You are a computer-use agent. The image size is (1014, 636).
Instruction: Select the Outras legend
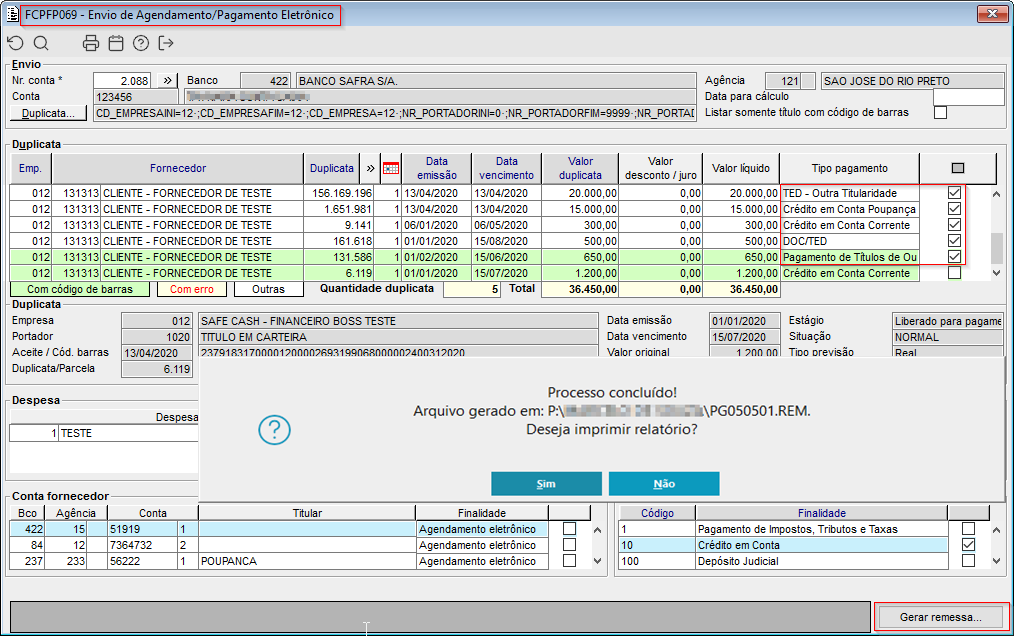click(268, 289)
